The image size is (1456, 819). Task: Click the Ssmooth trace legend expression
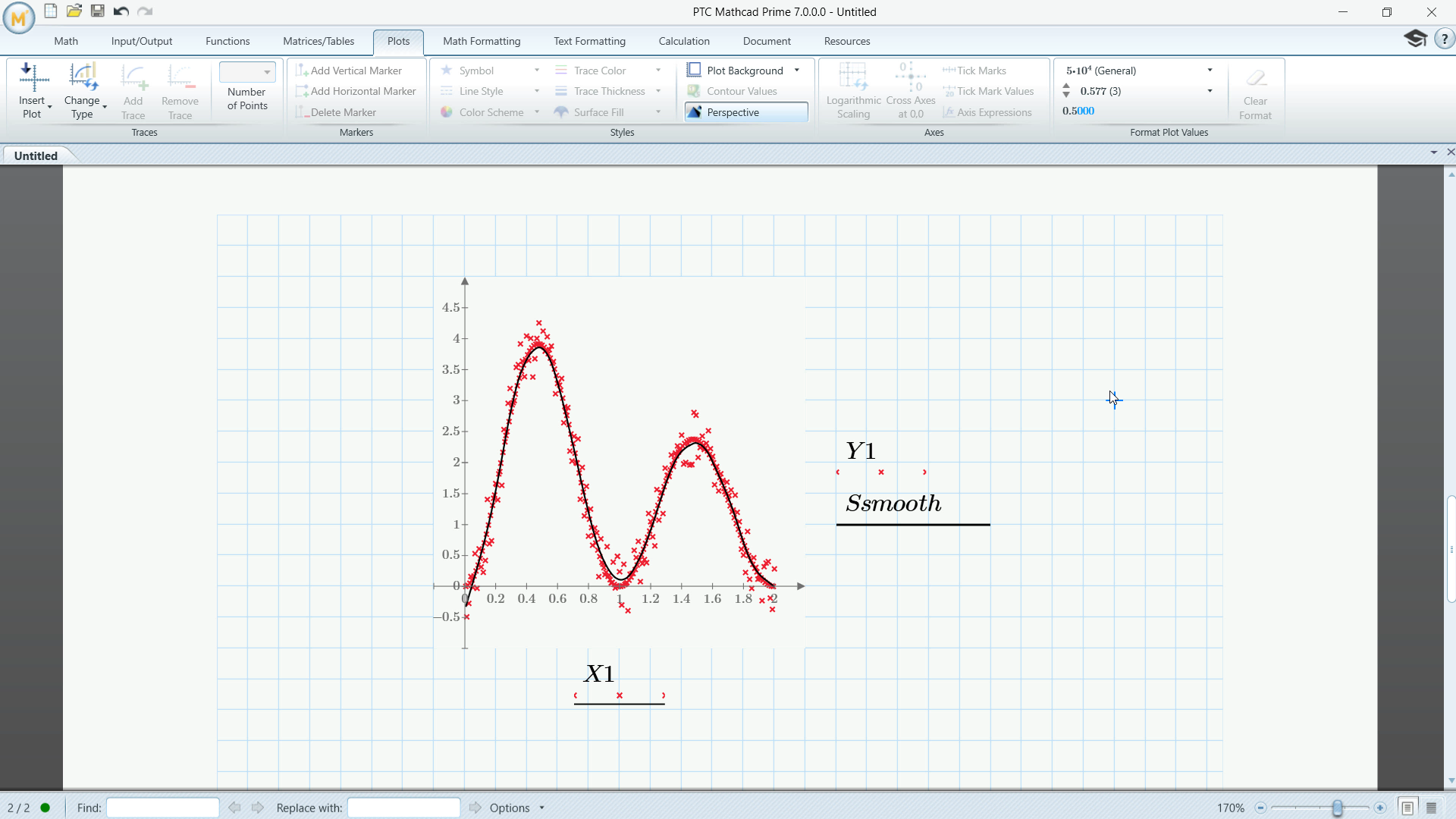(x=893, y=504)
